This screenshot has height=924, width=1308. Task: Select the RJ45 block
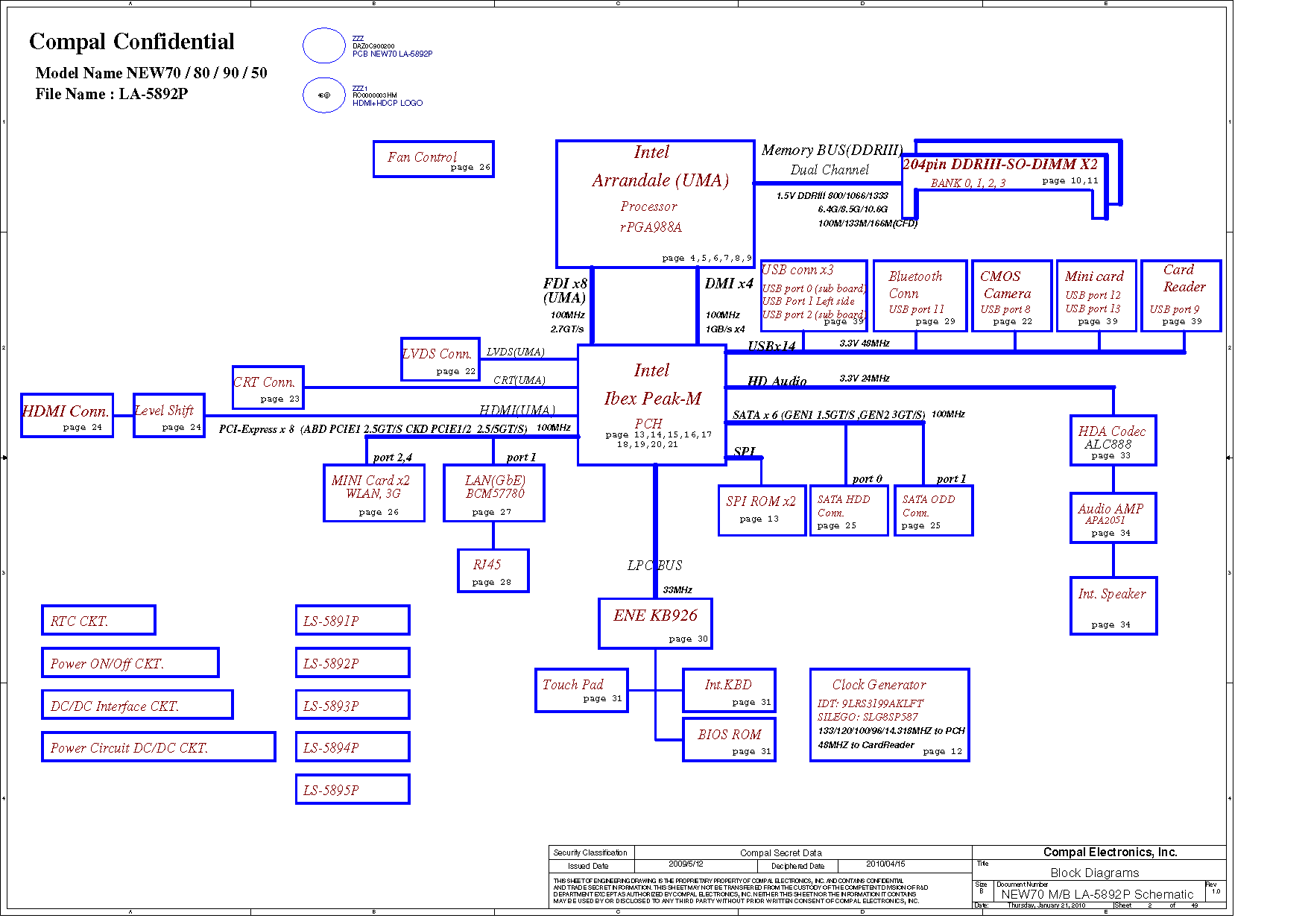click(x=493, y=571)
